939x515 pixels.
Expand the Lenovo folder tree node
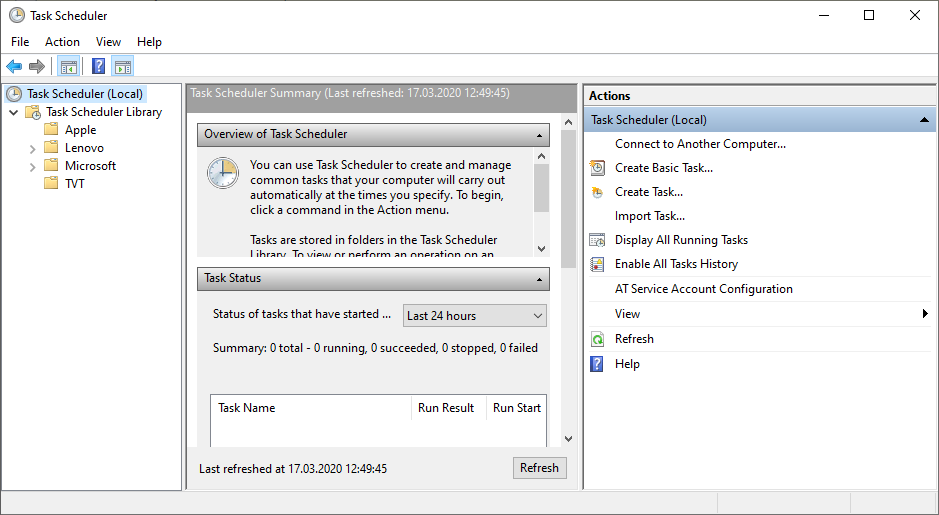[x=33, y=148]
